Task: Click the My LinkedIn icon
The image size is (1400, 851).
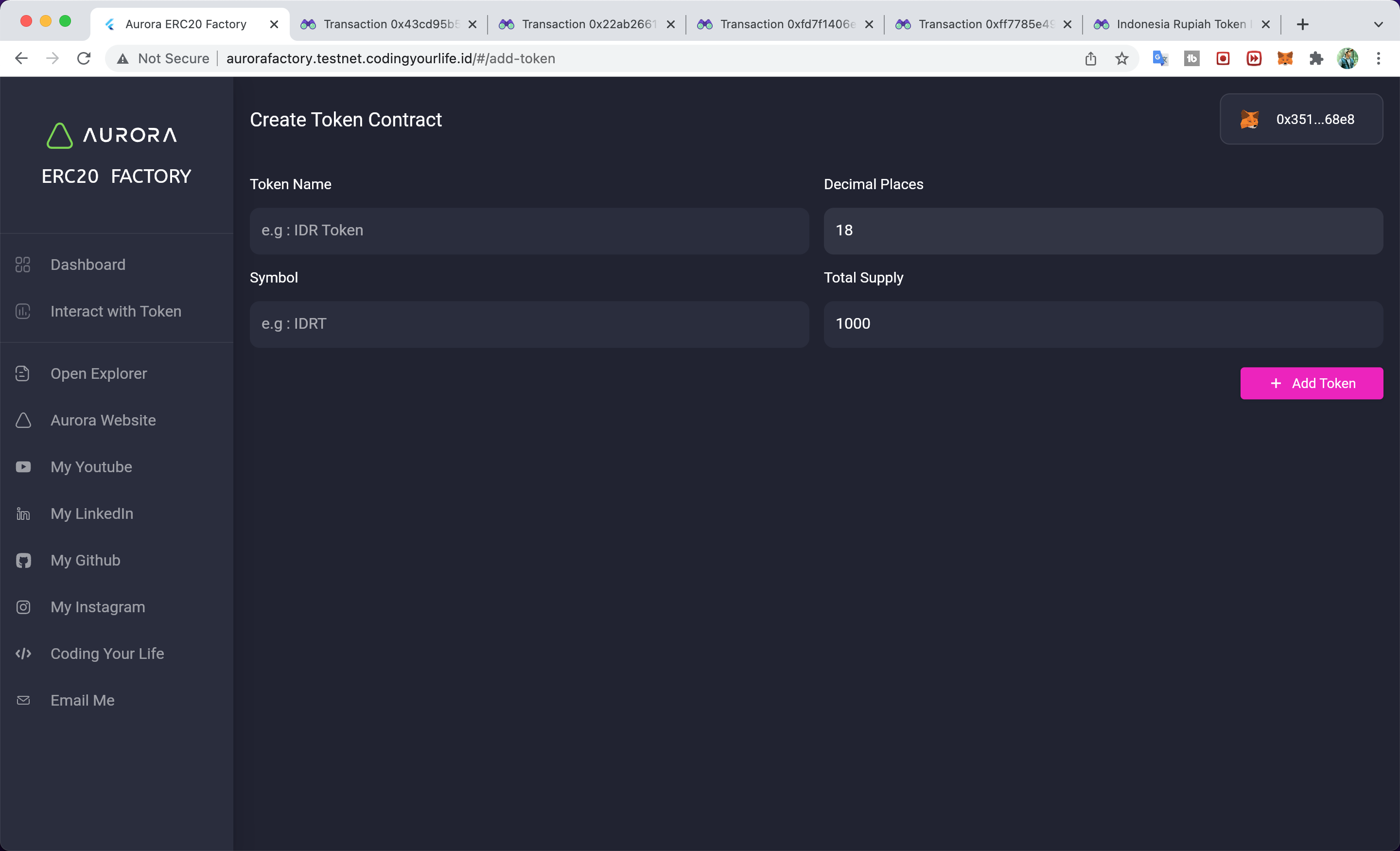Action: coord(23,514)
